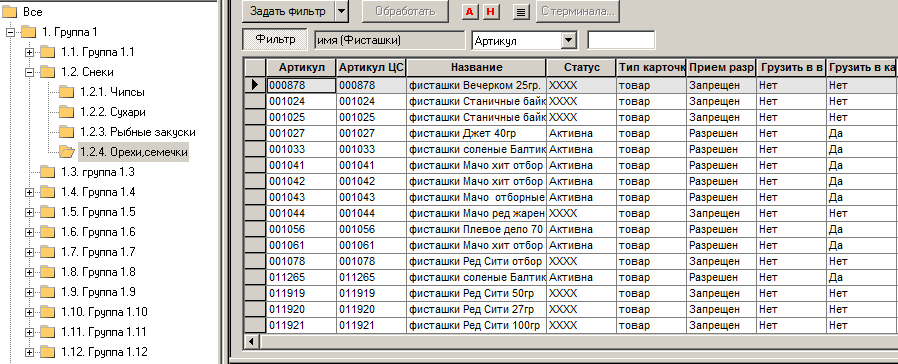The height and width of the screenshot is (364, 898).
Task: Expand the '1.5. Группа 1.5' node
Action: pos(29,212)
